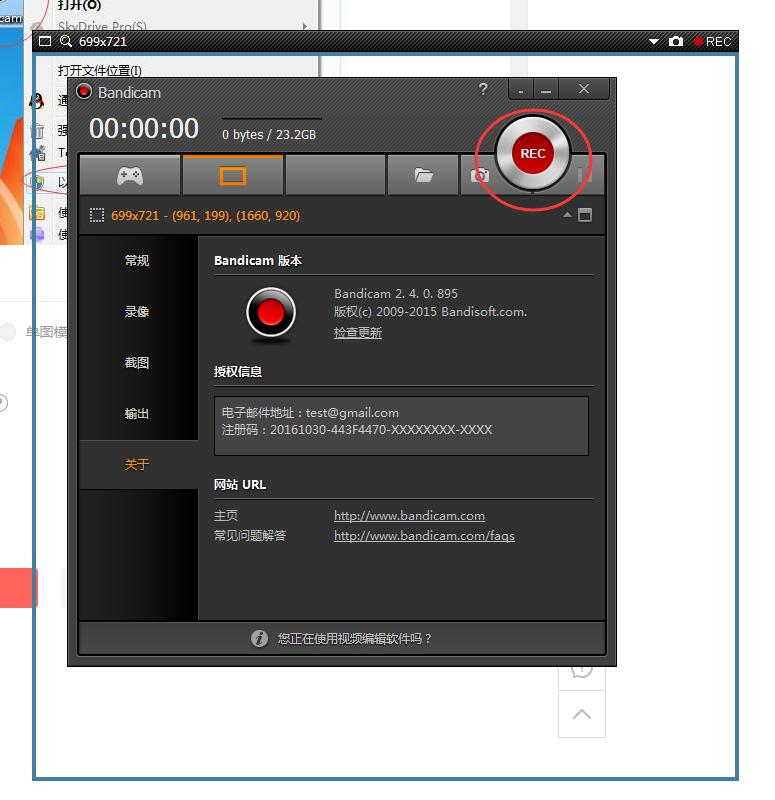
Task: Click the magnifier icon on capture frame bar
Action: (66, 41)
